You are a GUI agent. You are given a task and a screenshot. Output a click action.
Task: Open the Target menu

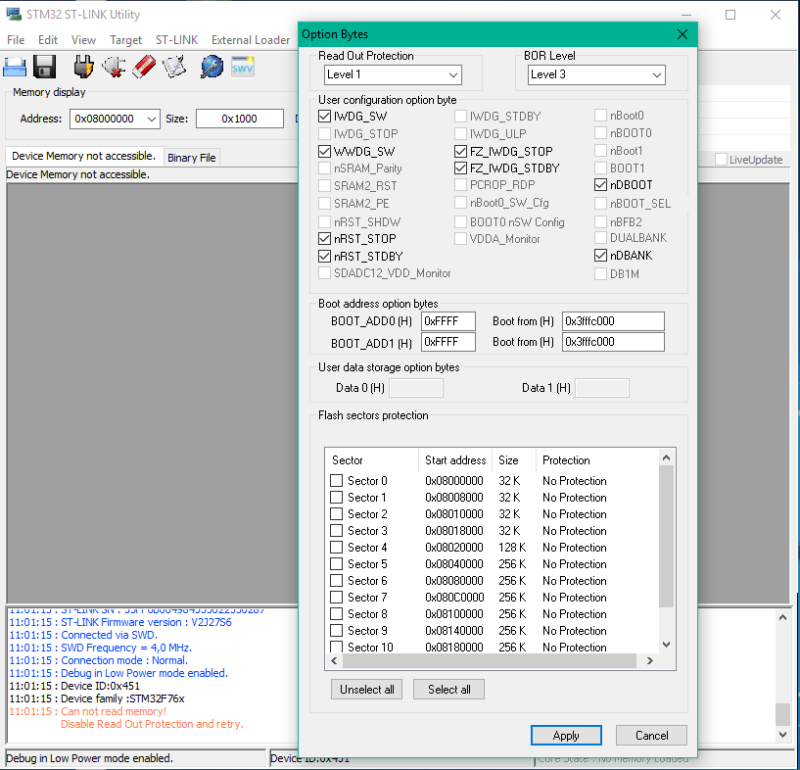(126, 40)
